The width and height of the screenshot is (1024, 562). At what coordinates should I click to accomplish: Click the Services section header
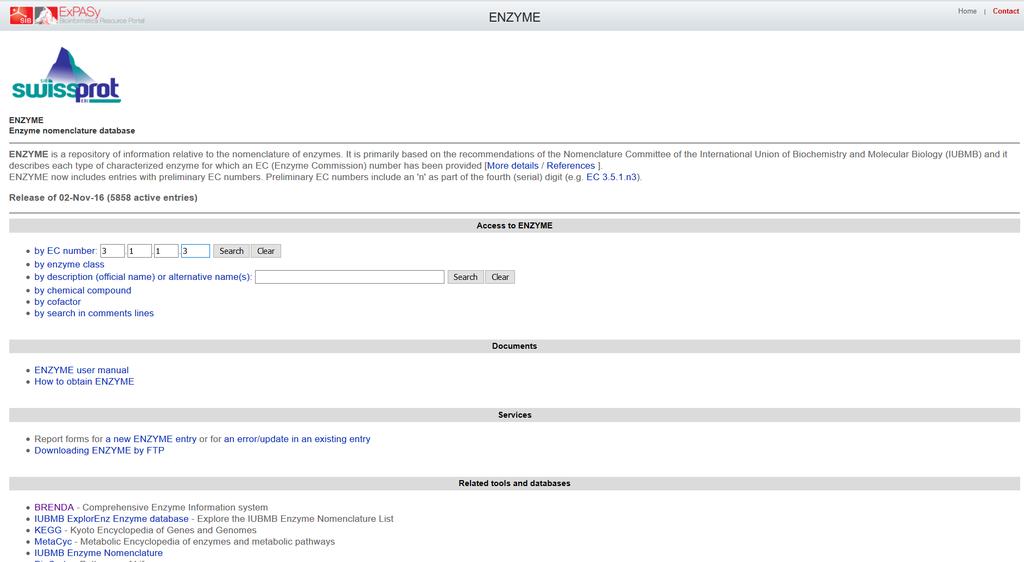tap(515, 415)
